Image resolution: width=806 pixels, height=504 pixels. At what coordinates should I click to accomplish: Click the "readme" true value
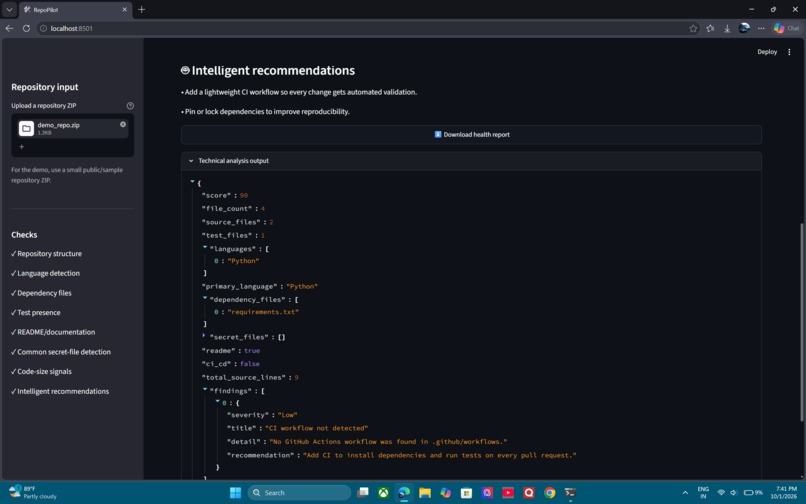[x=252, y=351]
